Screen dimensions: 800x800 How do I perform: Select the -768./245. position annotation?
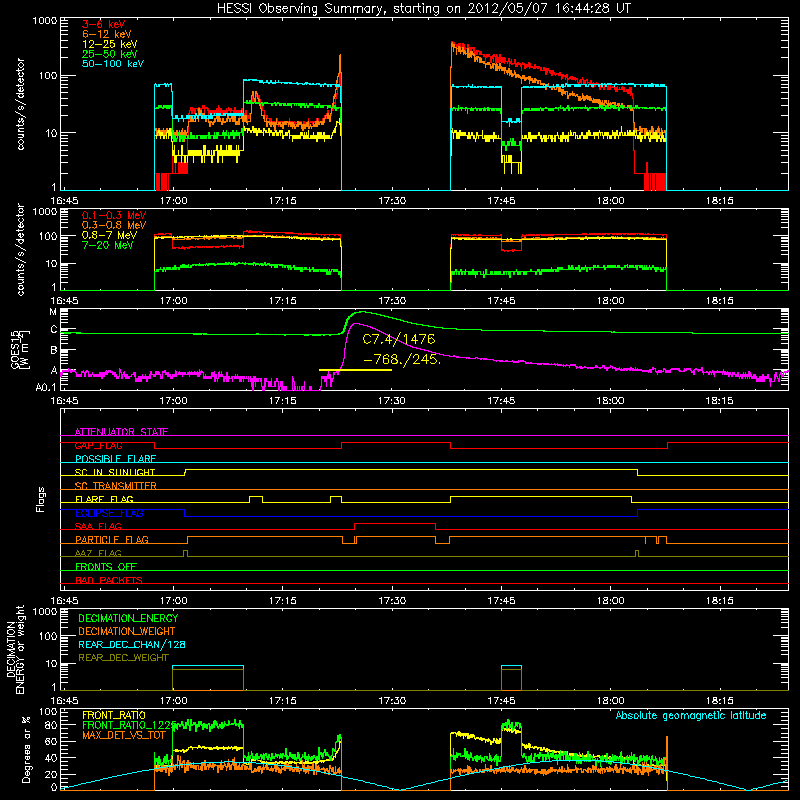click(402, 359)
